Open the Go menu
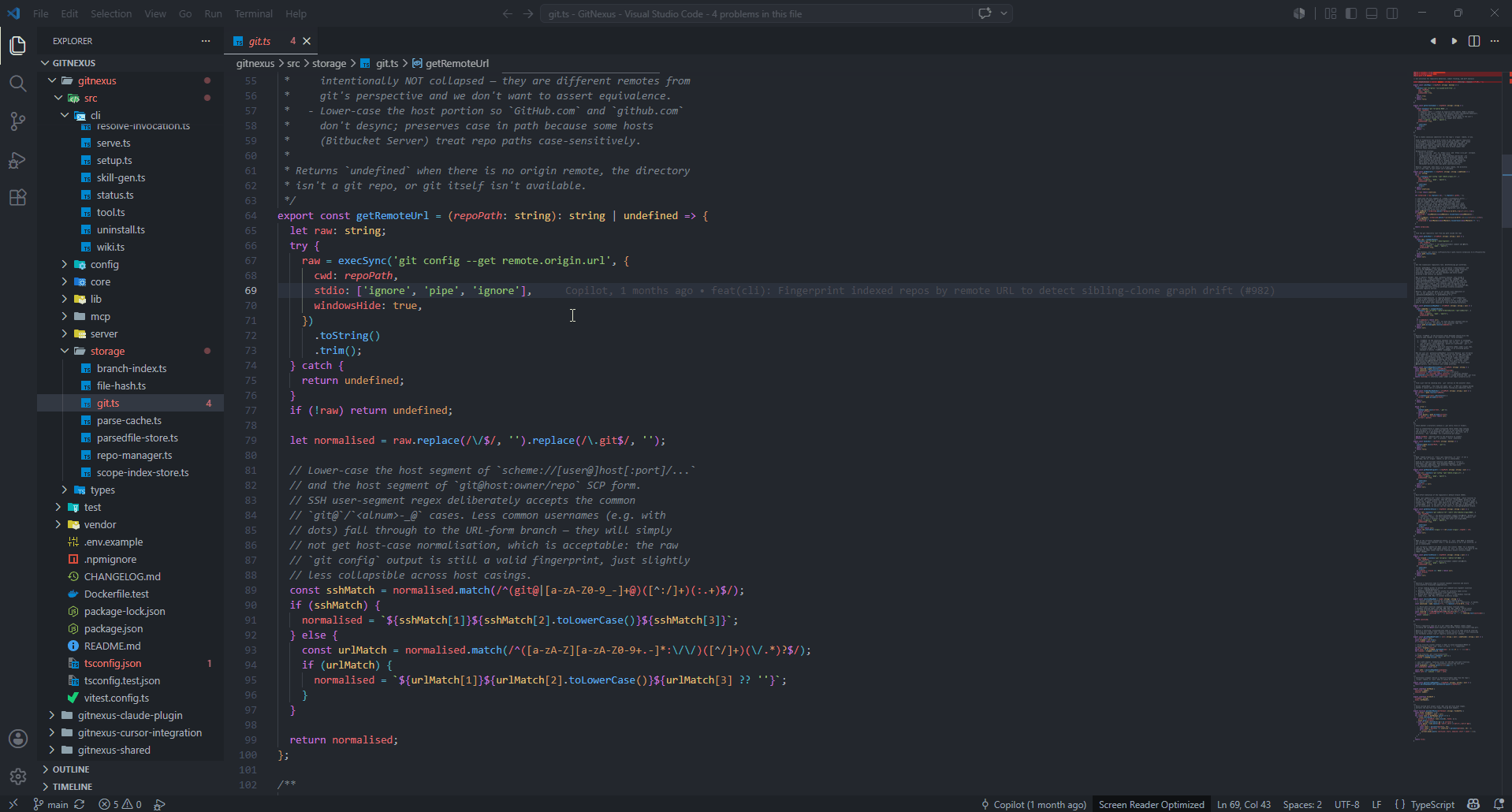The image size is (1512, 812). click(x=185, y=13)
